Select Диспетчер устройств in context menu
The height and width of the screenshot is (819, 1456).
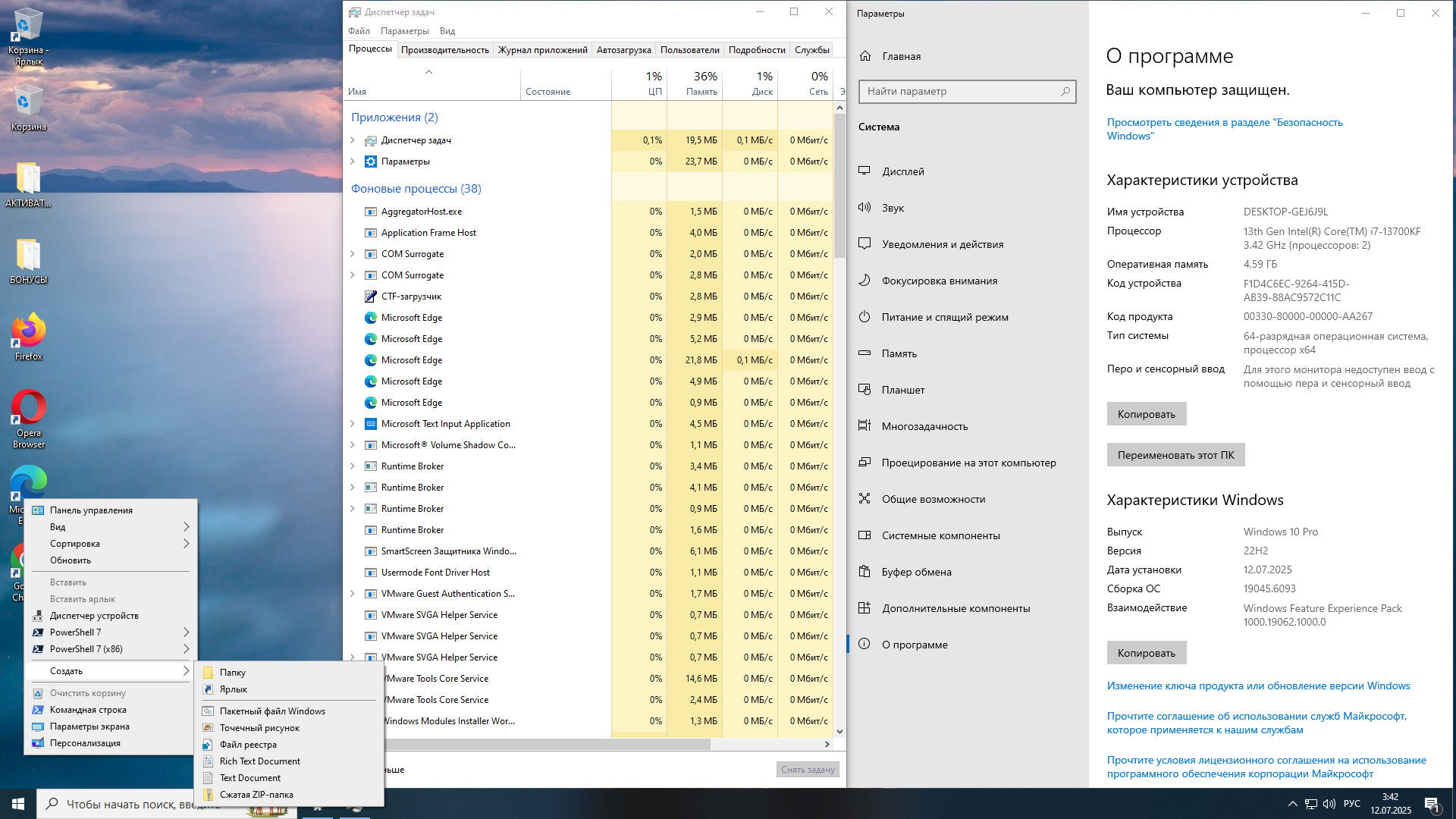111,616
